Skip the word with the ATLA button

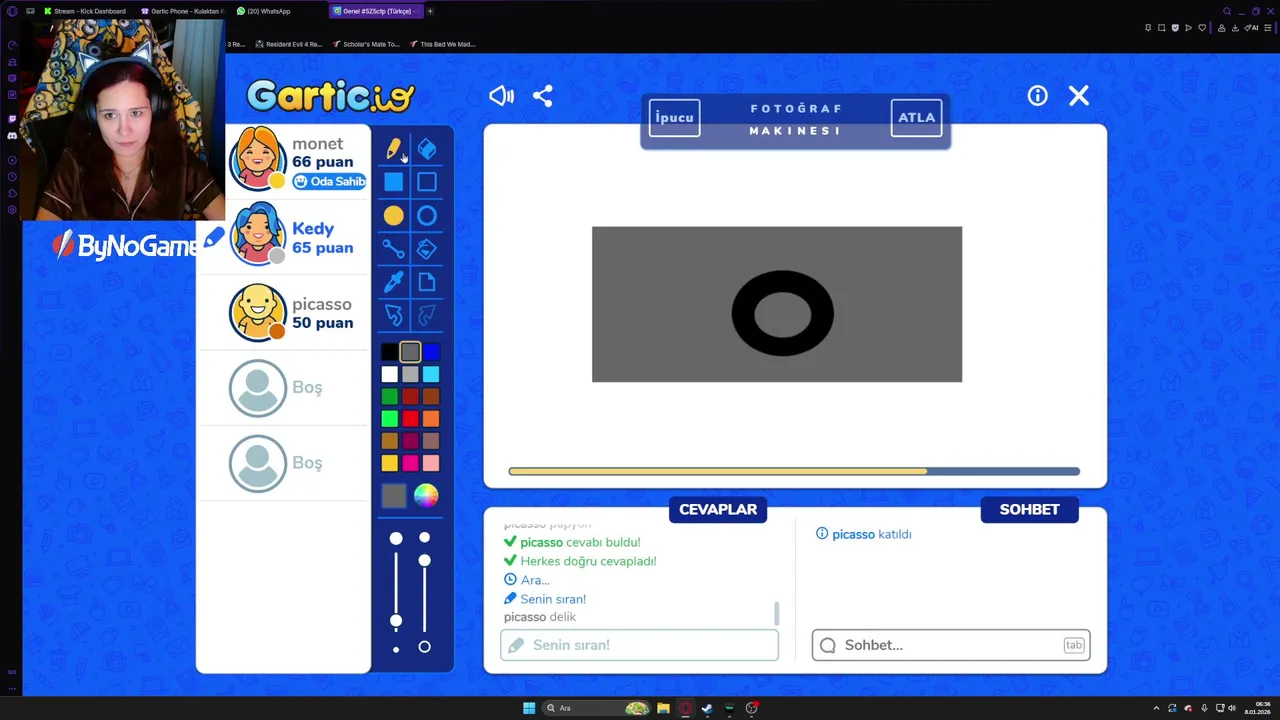pos(916,118)
